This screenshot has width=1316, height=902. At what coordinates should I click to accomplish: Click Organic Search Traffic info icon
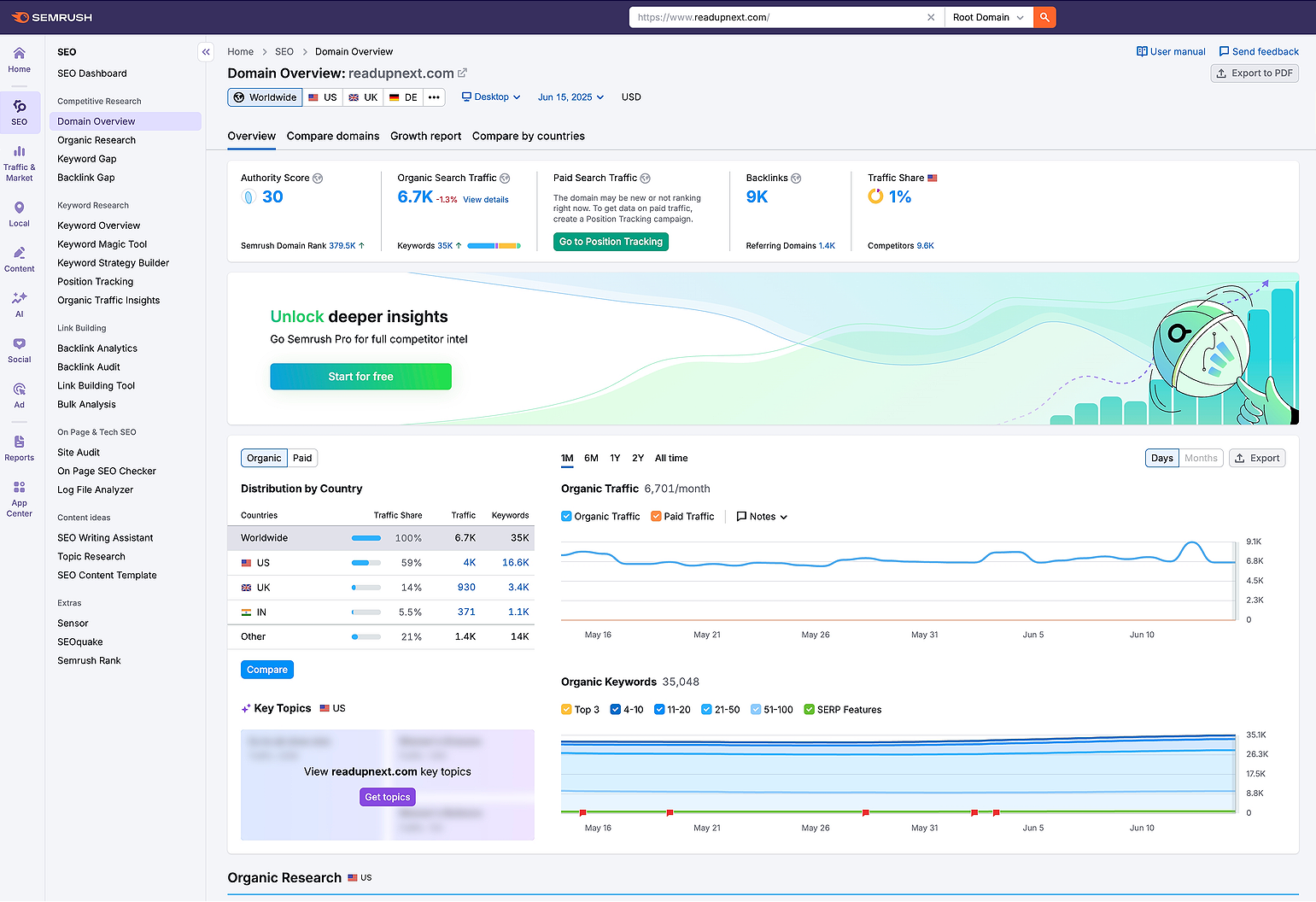(x=505, y=179)
